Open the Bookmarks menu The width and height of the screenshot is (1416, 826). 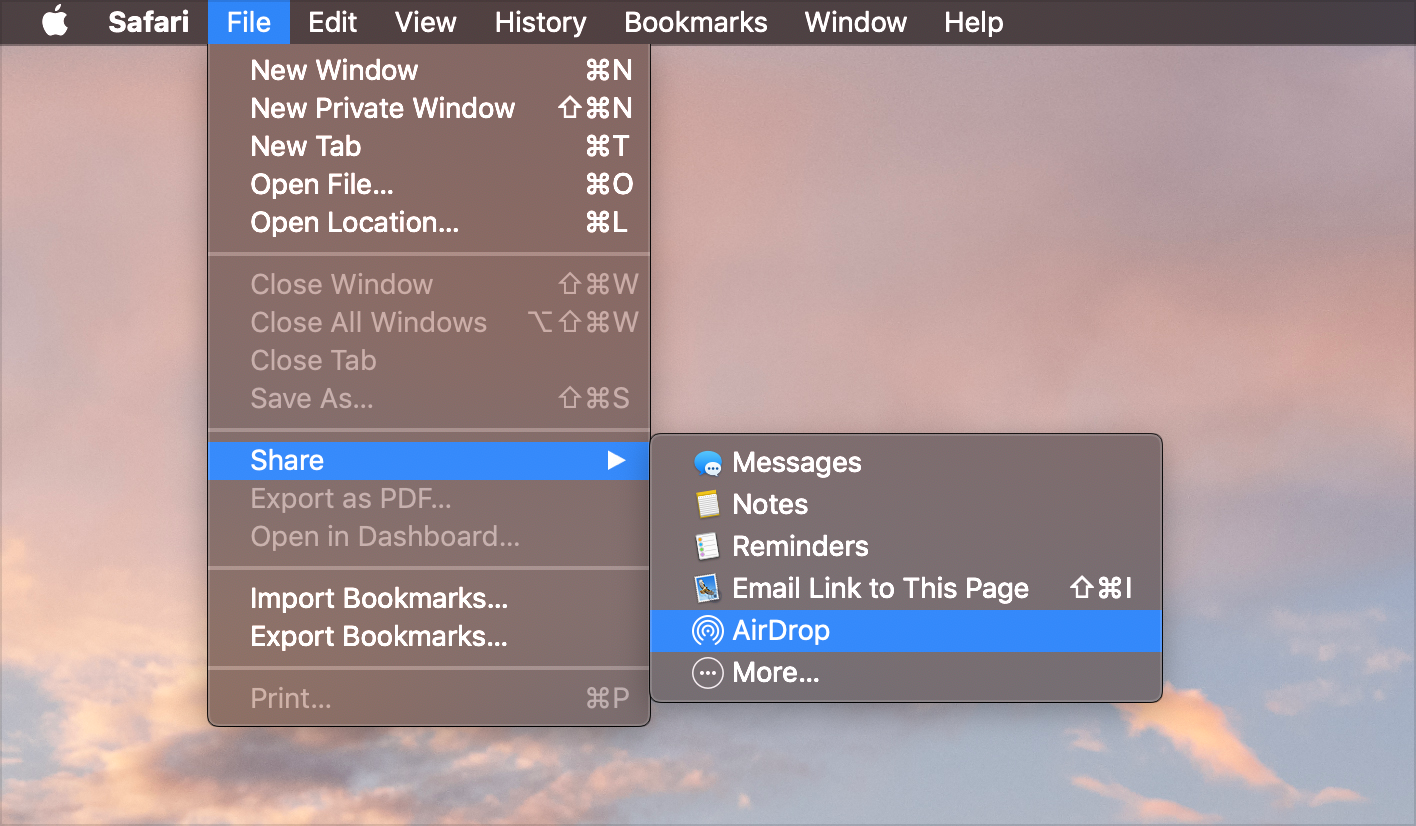pyautogui.click(x=695, y=22)
